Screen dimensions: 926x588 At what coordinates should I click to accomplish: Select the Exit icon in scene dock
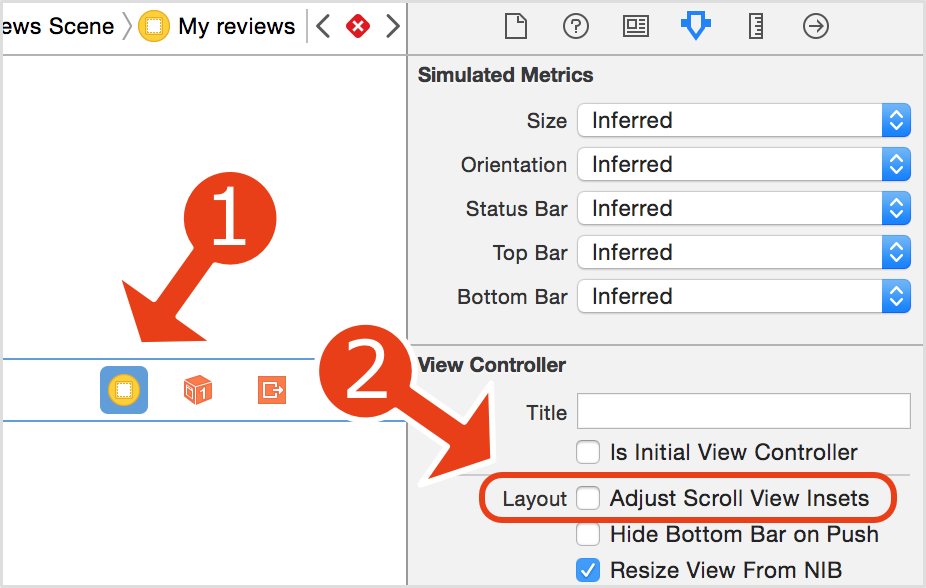click(x=272, y=390)
